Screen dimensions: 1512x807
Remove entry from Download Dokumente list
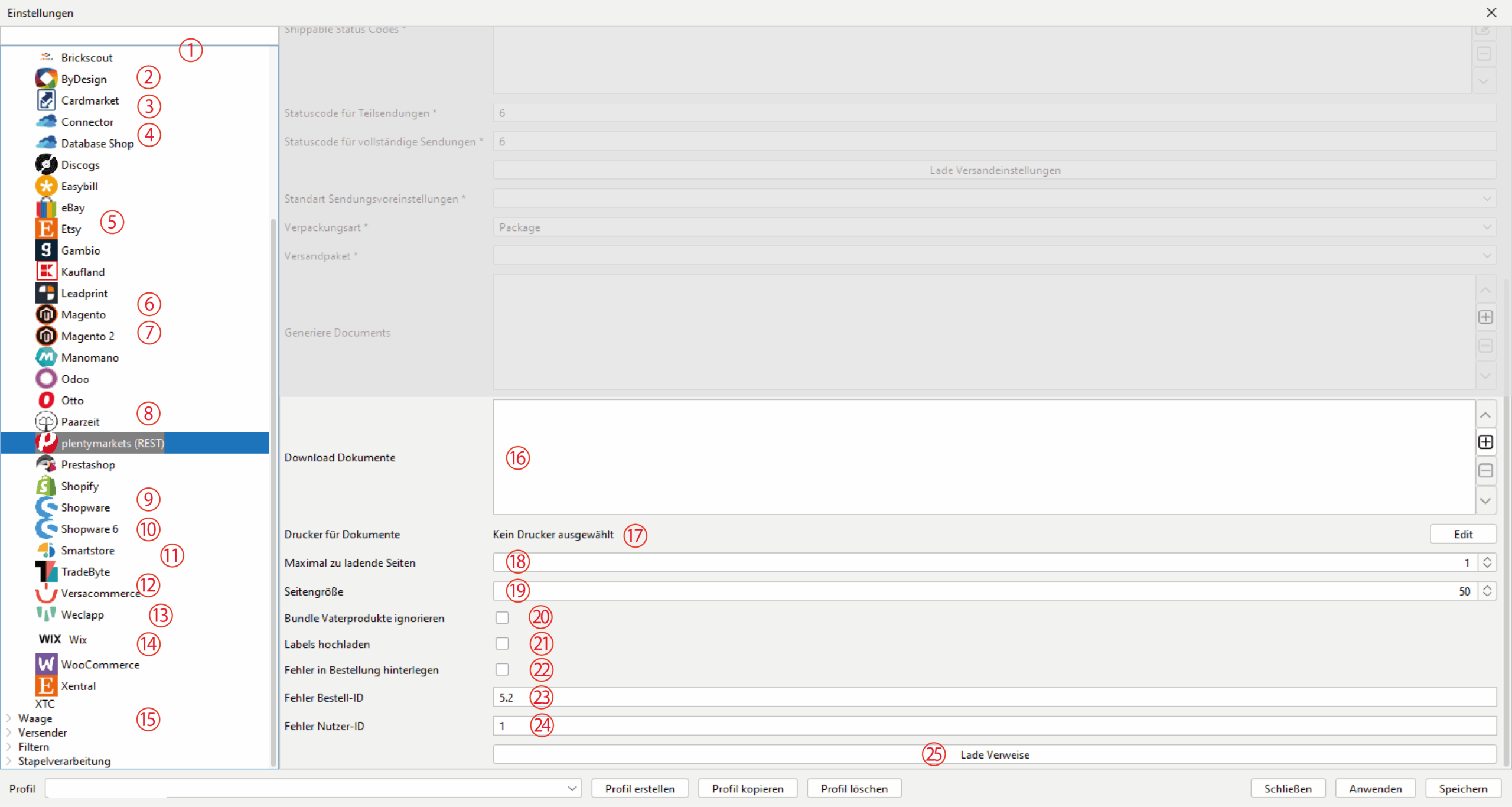pos(1485,471)
